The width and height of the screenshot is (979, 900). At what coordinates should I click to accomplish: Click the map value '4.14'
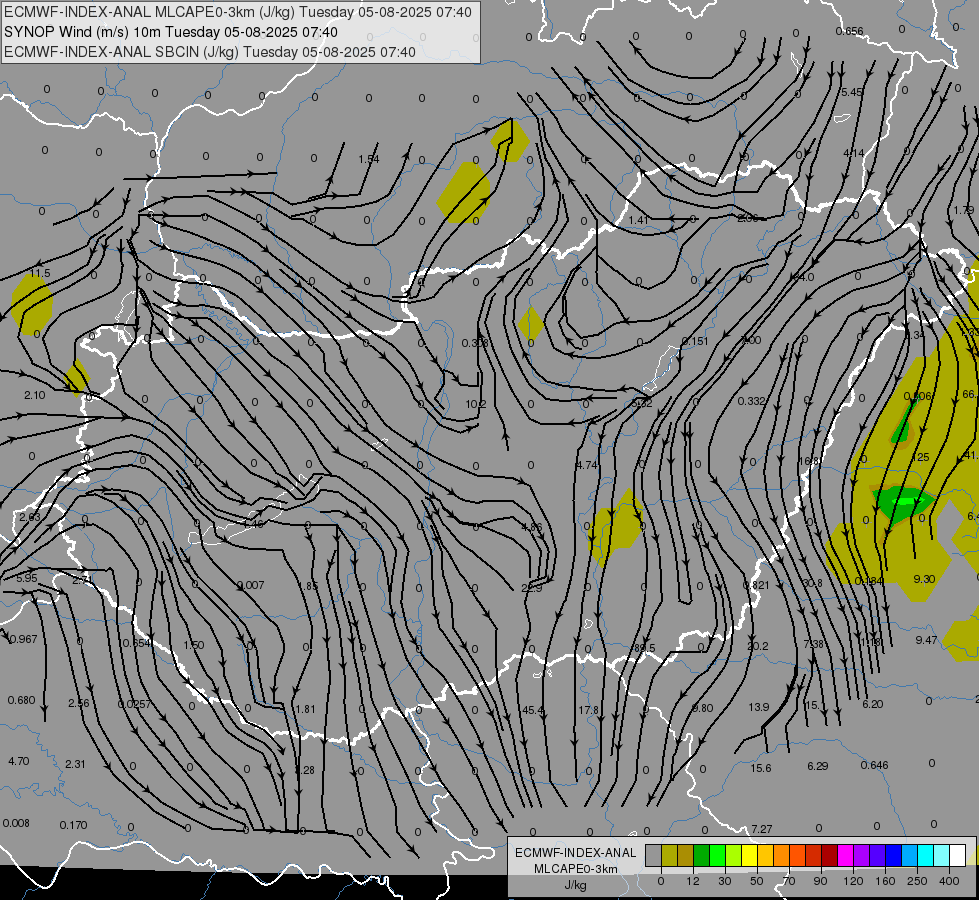pos(854,153)
